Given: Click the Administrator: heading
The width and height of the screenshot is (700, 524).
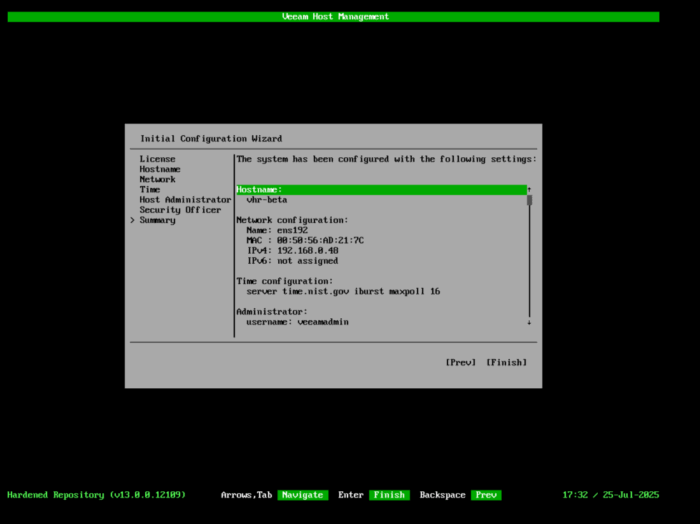Looking at the screenshot, I should pyautogui.click(x=271, y=312).
